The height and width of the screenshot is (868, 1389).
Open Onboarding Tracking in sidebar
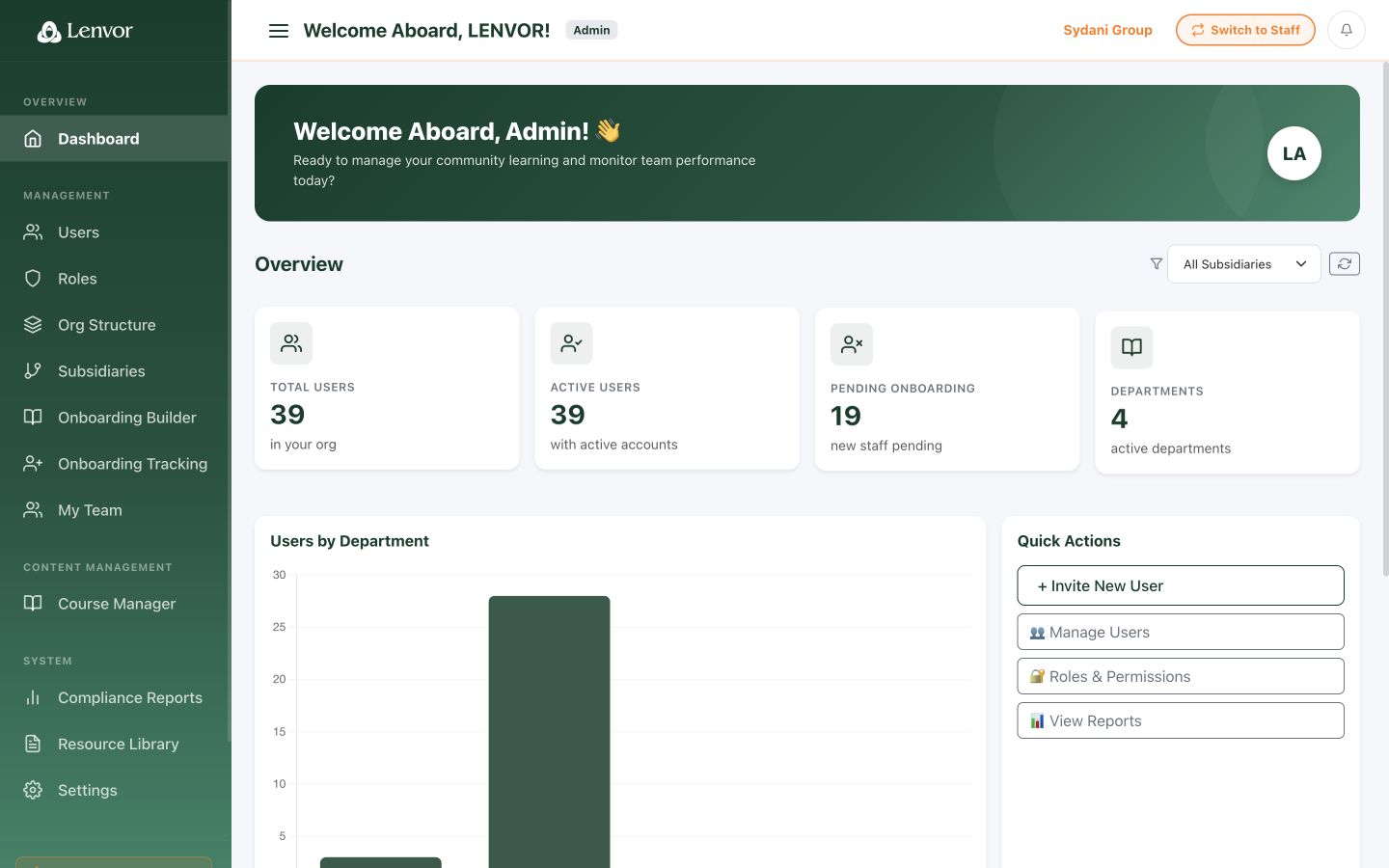[x=114, y=464]
